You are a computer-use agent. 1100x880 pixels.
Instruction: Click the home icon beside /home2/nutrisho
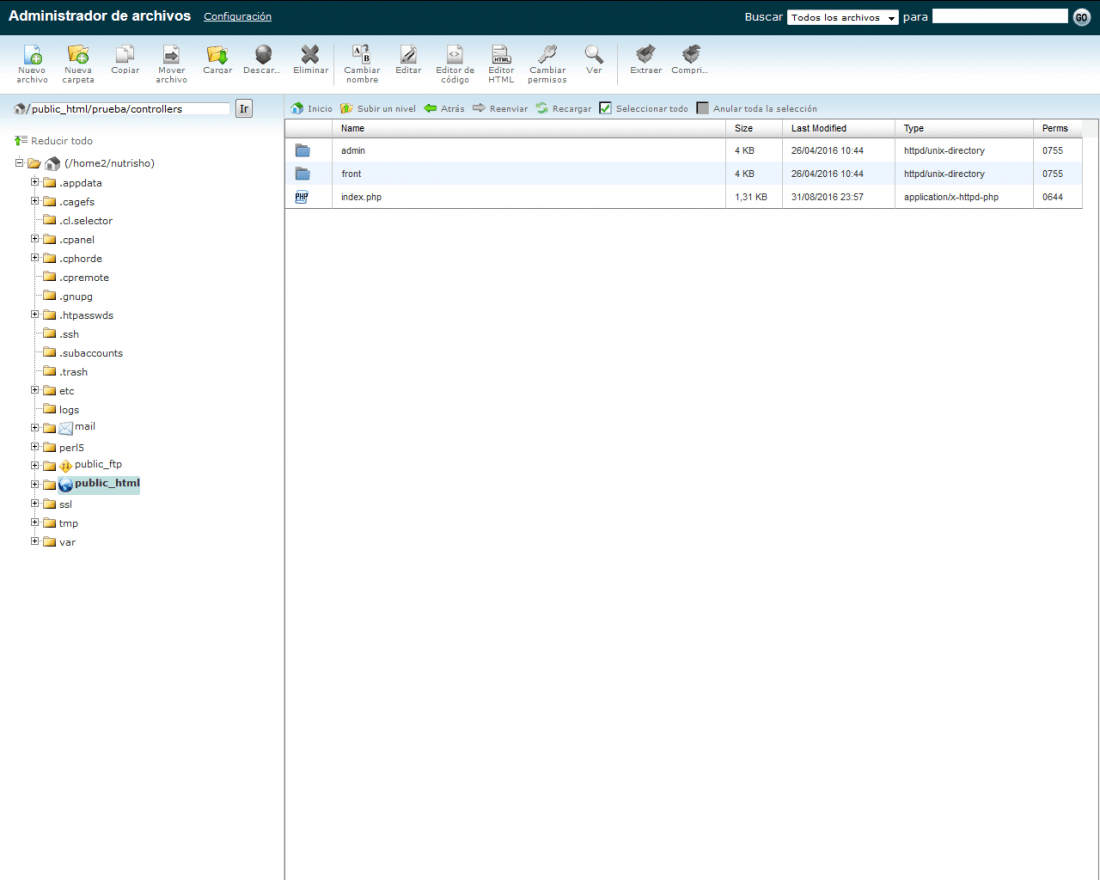click(52, 164)
